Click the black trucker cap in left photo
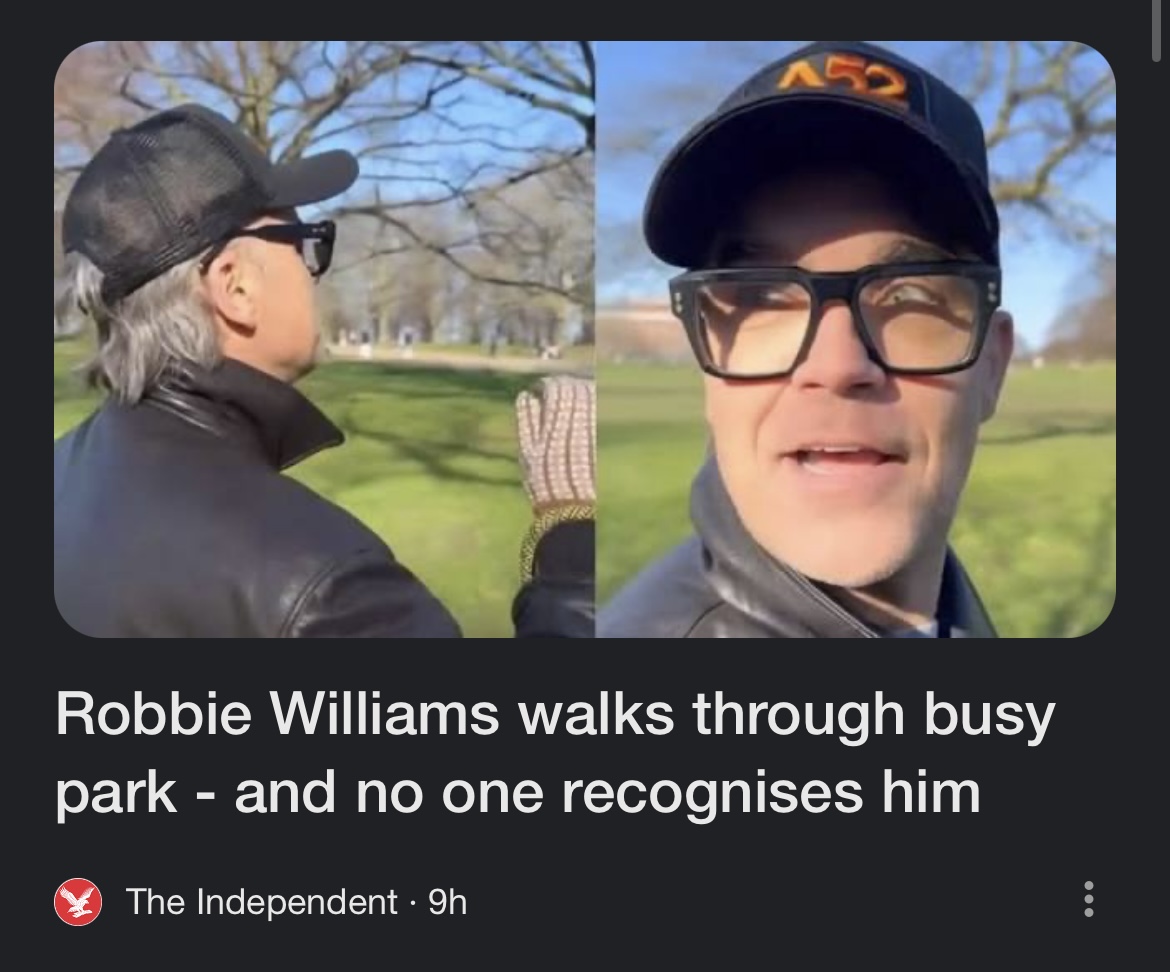The height and width of the screenshot is (972, 1170). (x=194, y=198)
